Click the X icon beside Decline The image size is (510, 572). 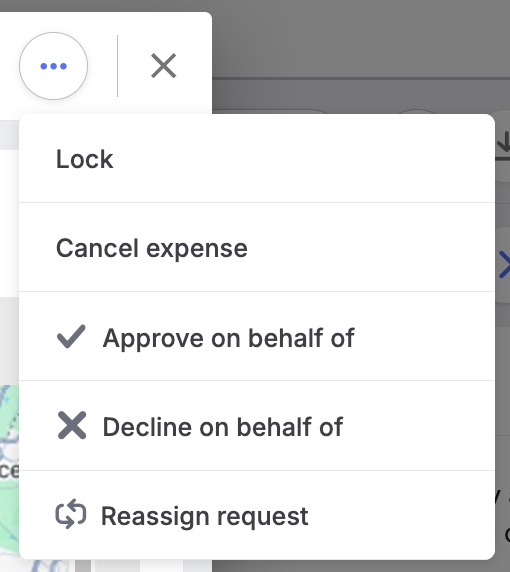72,425
